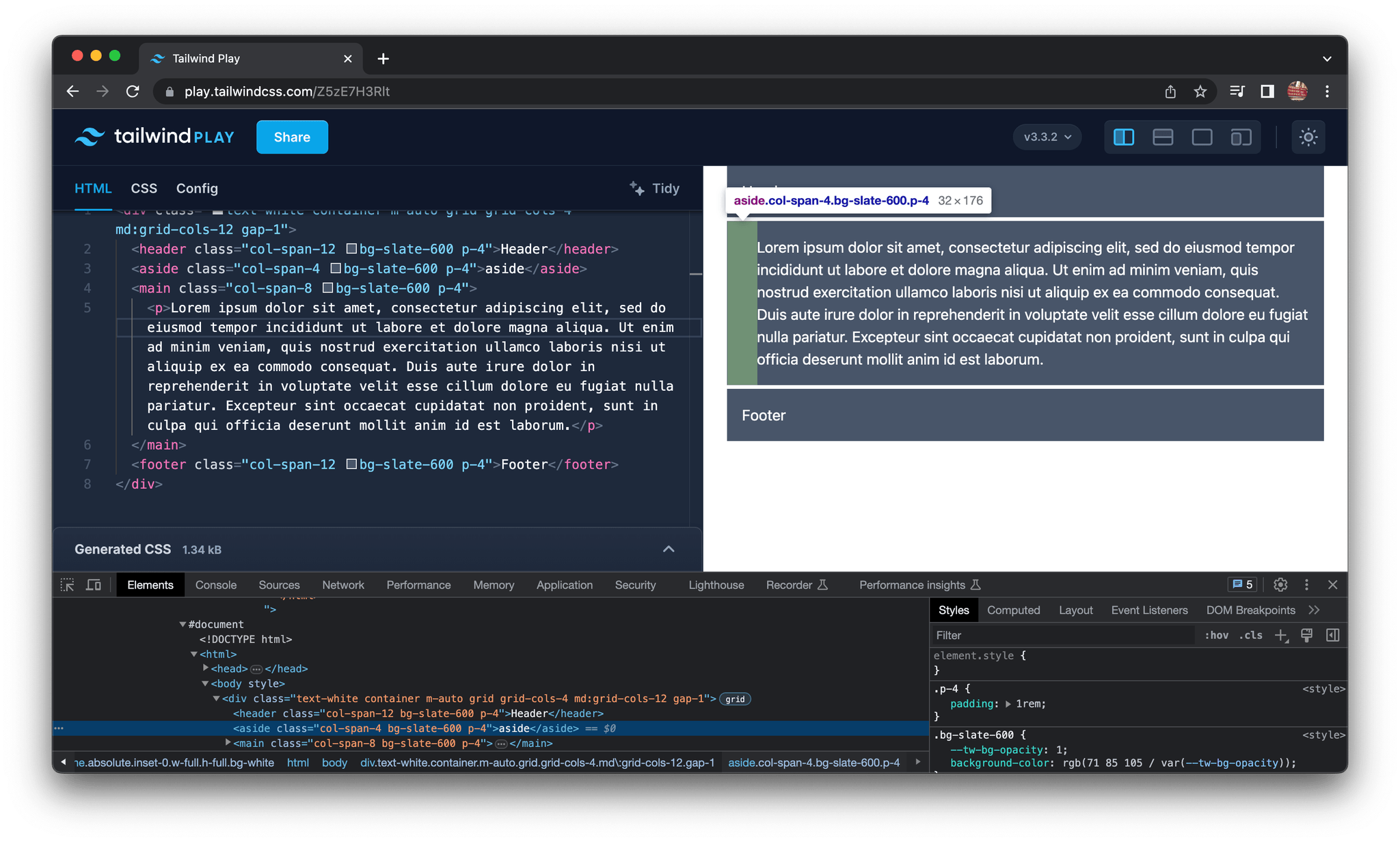Open the Computed tab in DevTools
Image resolution: width=1400 pixels, height=842 pixels.
(1014, 610)
